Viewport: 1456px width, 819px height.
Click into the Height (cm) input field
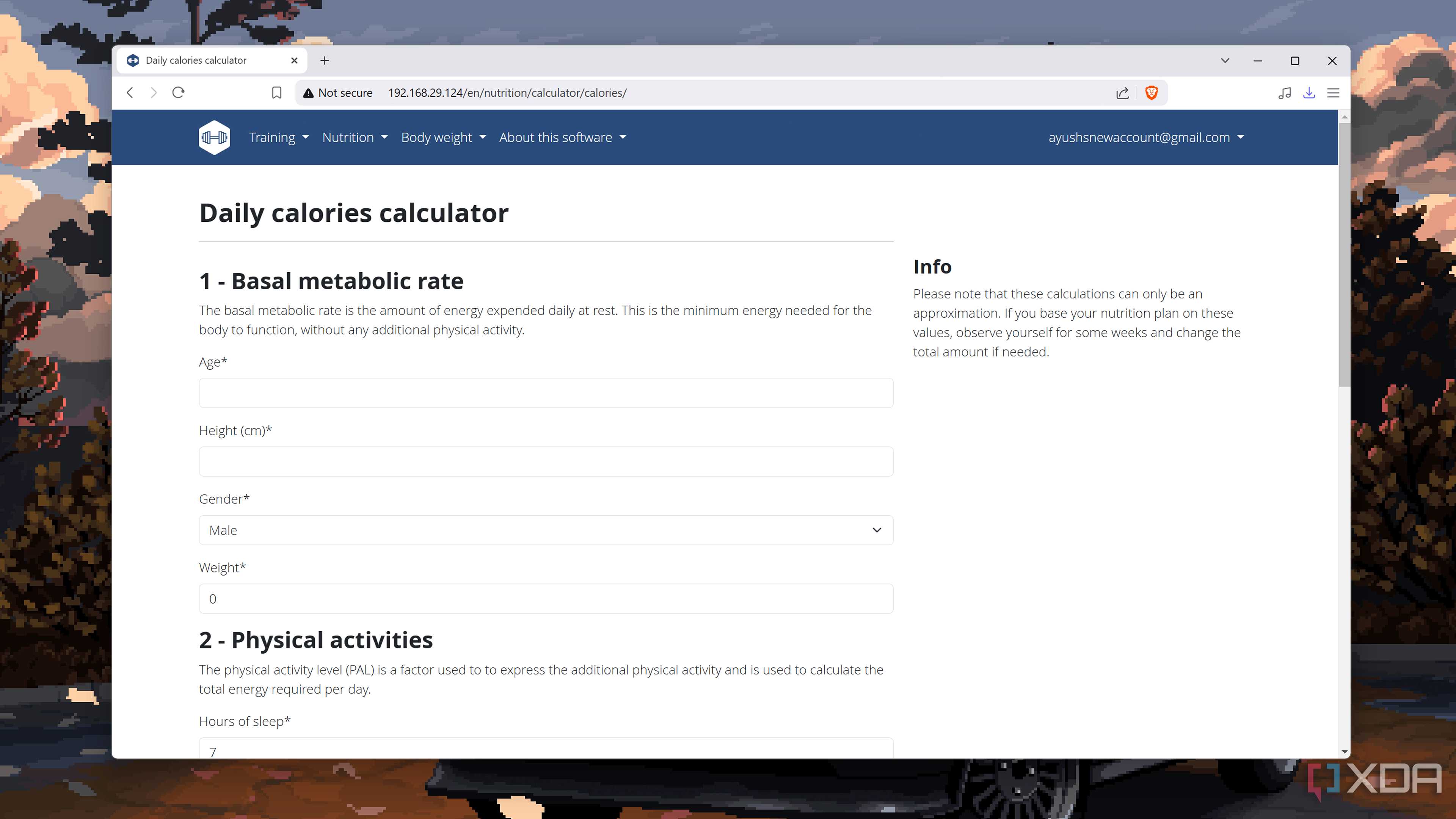click(x=546, y=461)
